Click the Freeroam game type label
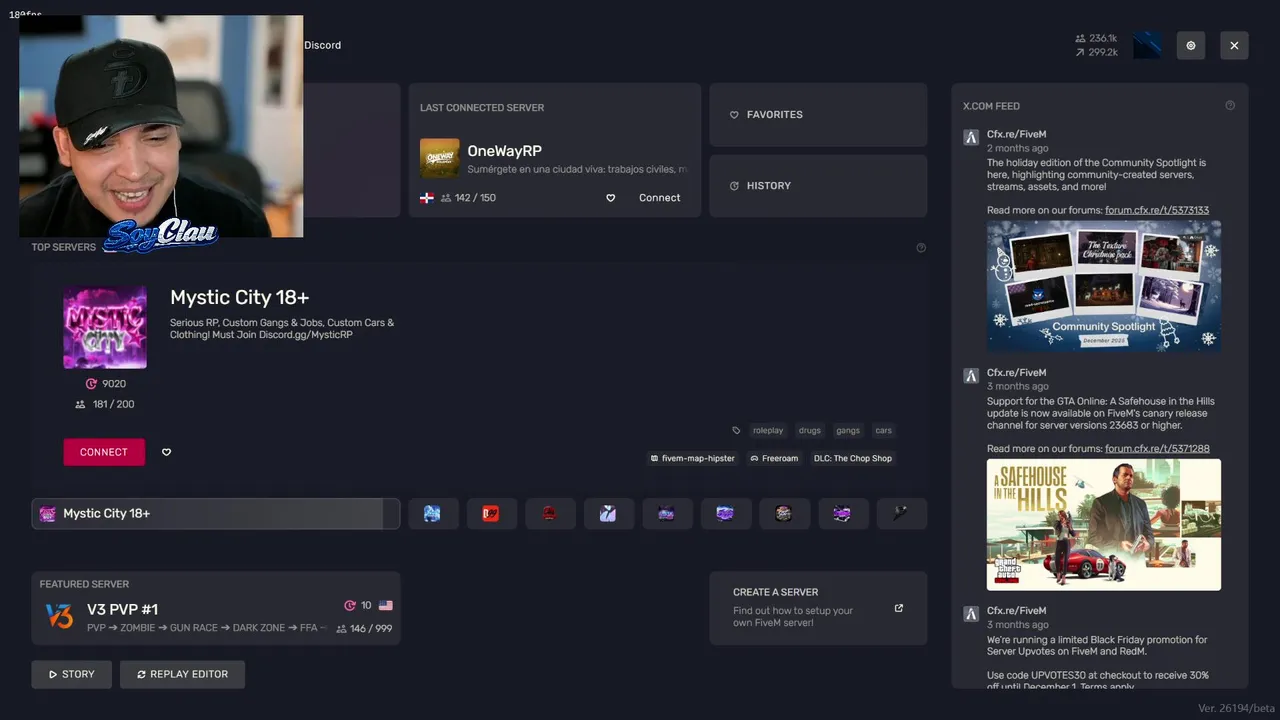This screenshot has width=1280, height=720. pyautogui.click(x=774, y=458)
